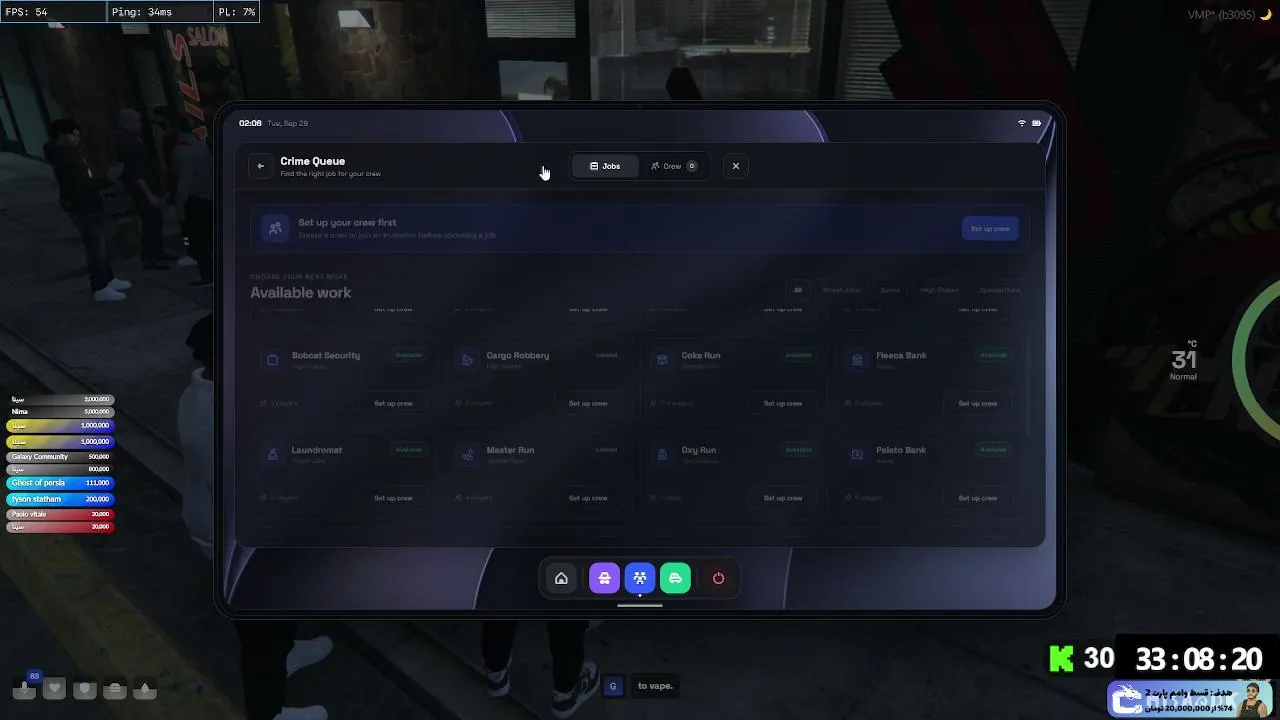Click the shield armor HUD icon

pyautogui.click(x=85, y=689)
